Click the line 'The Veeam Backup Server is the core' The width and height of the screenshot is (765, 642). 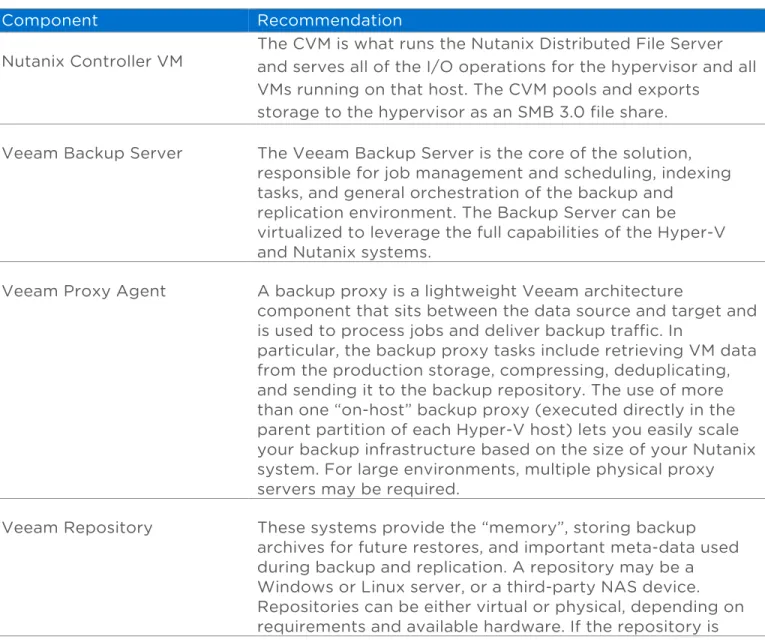(474, 153)
